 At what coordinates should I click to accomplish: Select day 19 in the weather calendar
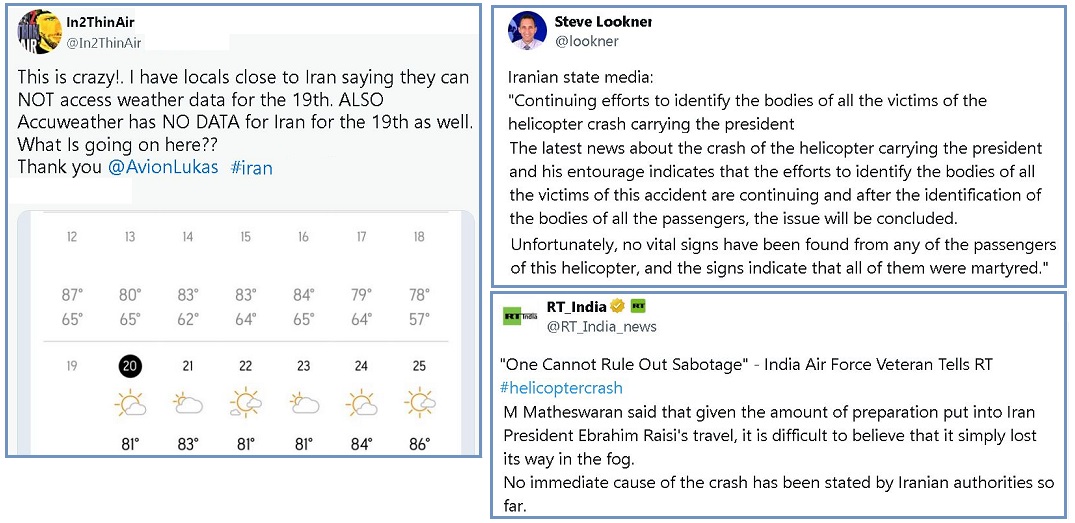click(x=72, y=366)
